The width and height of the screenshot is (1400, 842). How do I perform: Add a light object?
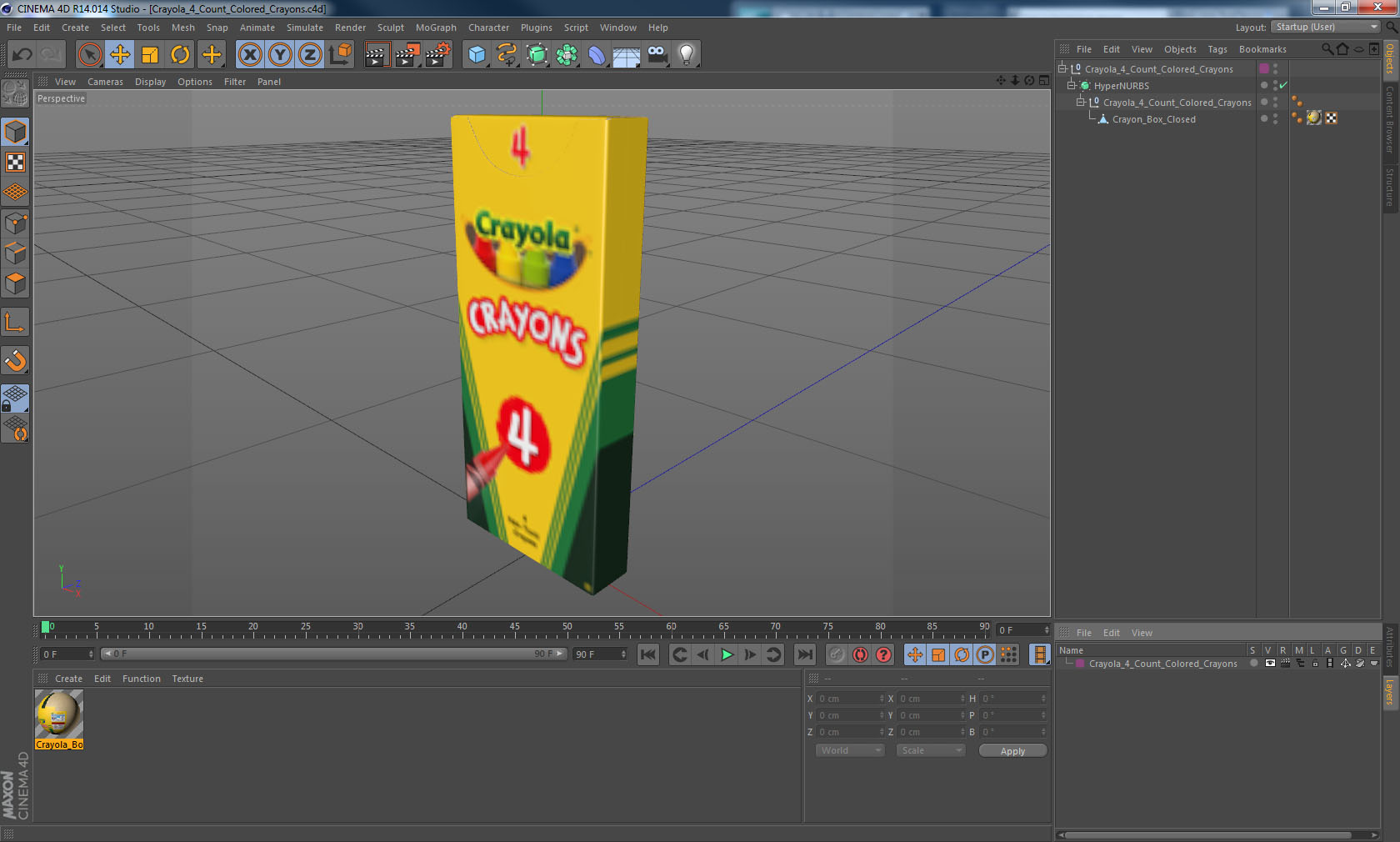[687, 55]
